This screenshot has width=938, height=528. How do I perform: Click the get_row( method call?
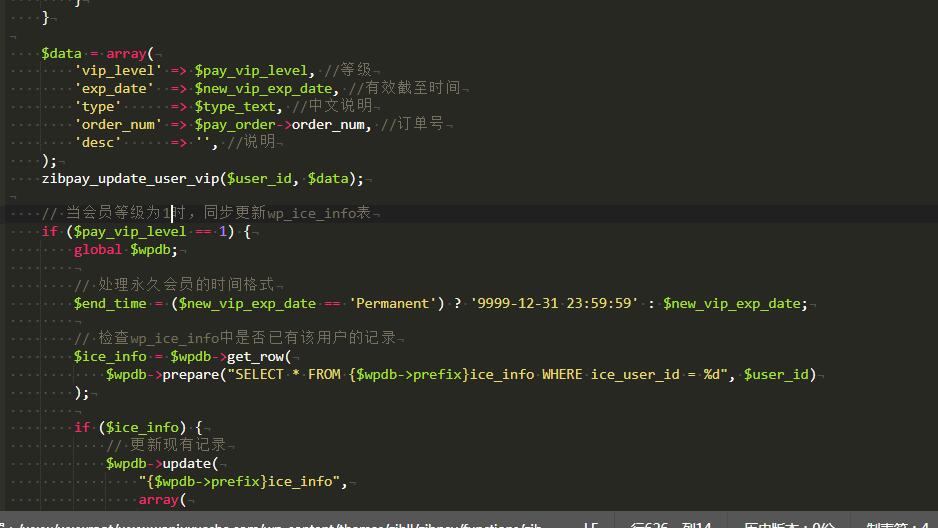click(x=258, y=357)
